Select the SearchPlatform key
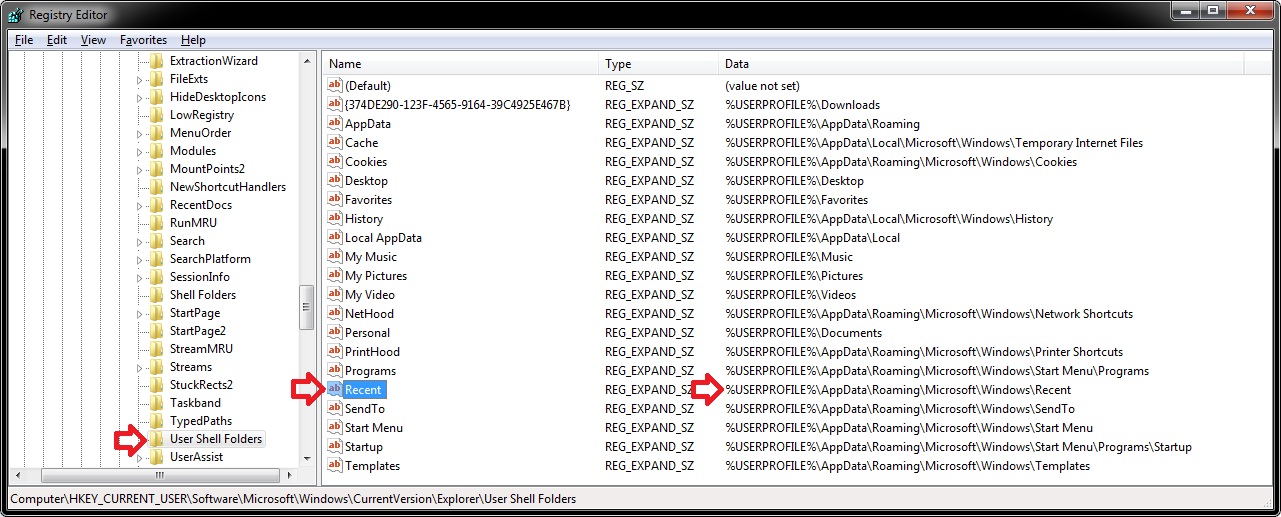The image size is (1281, 517). [210, 259]
